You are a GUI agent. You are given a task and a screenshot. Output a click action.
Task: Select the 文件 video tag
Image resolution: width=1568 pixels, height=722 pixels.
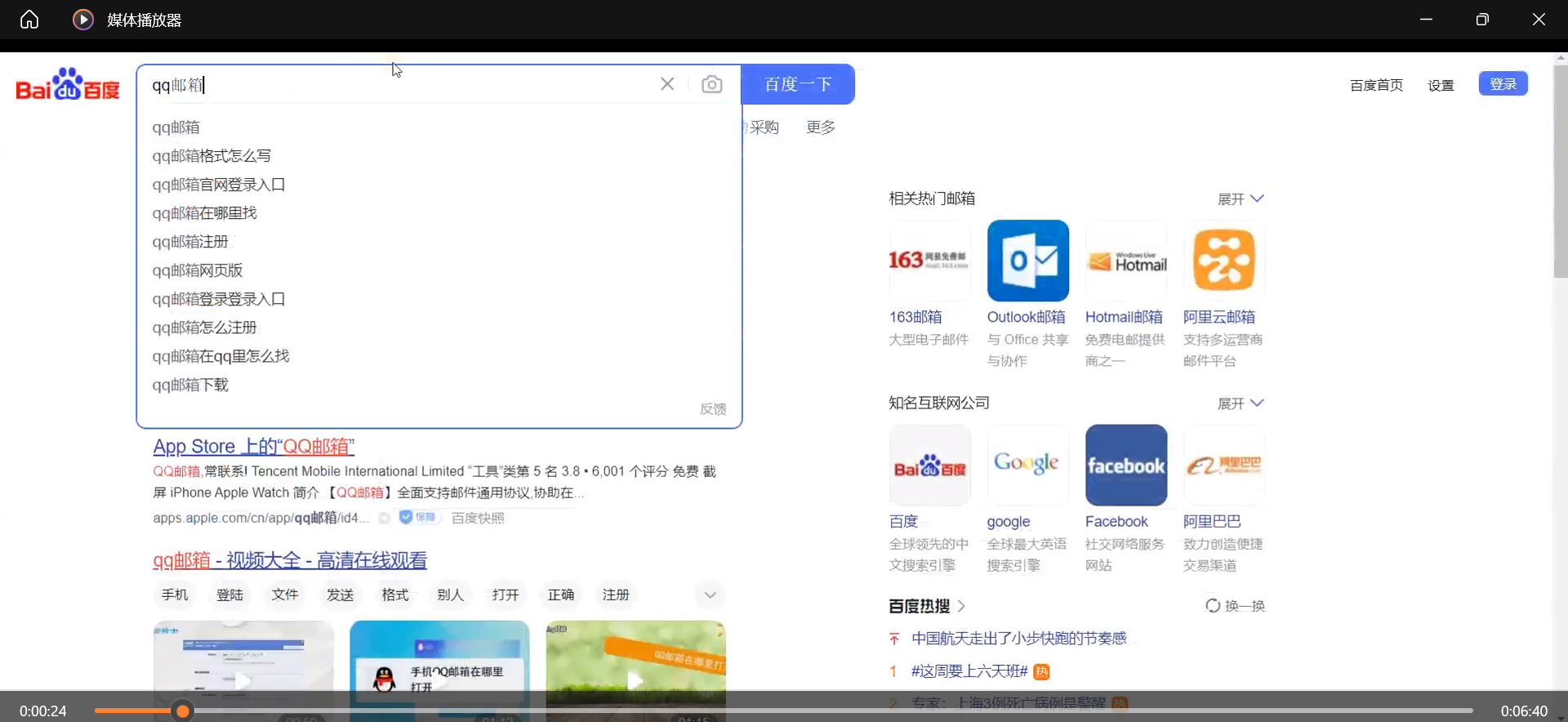coord(285,595)
